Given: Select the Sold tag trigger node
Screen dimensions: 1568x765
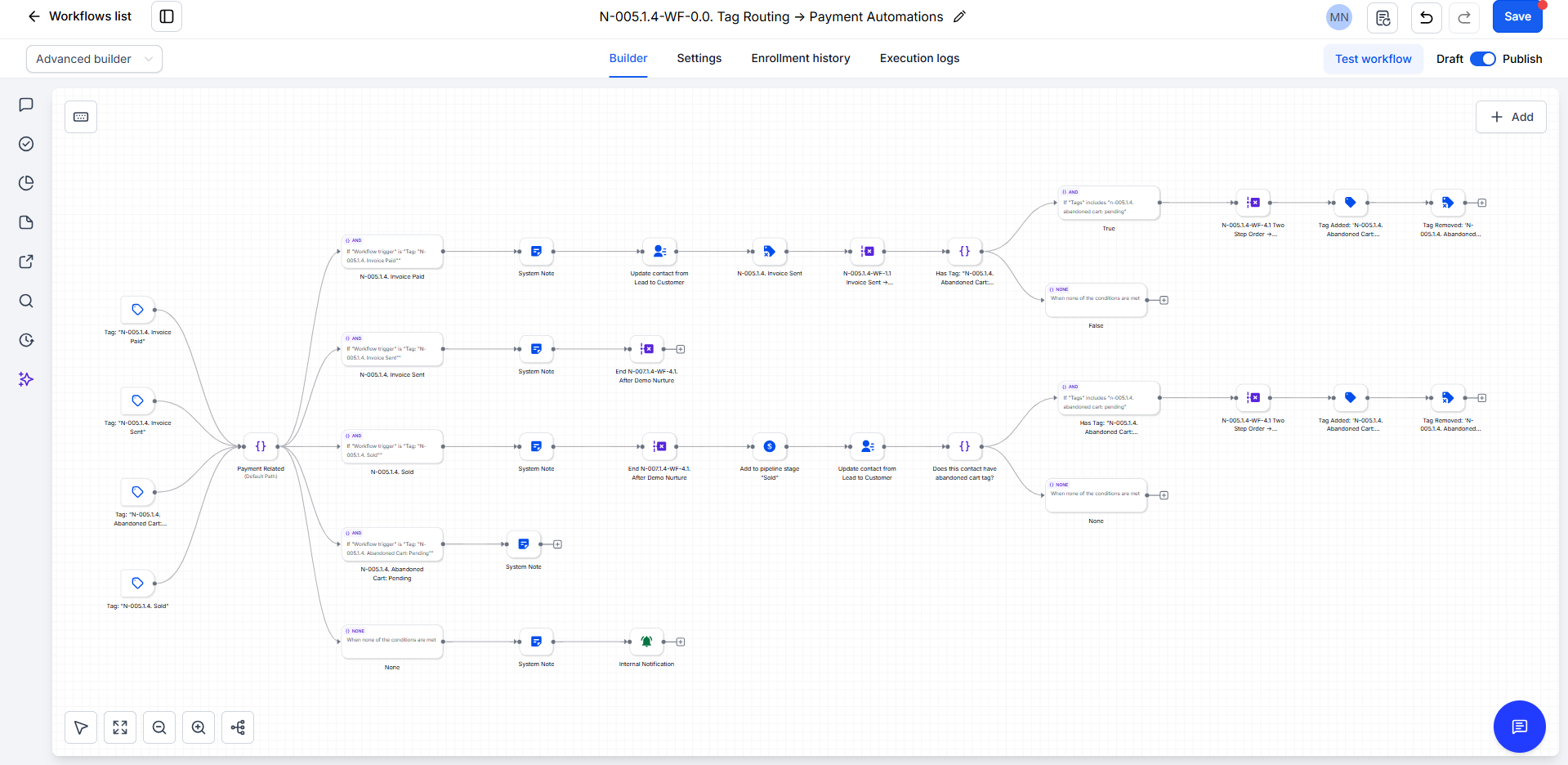Looking at the screenshot, I should tap(137, 583).
